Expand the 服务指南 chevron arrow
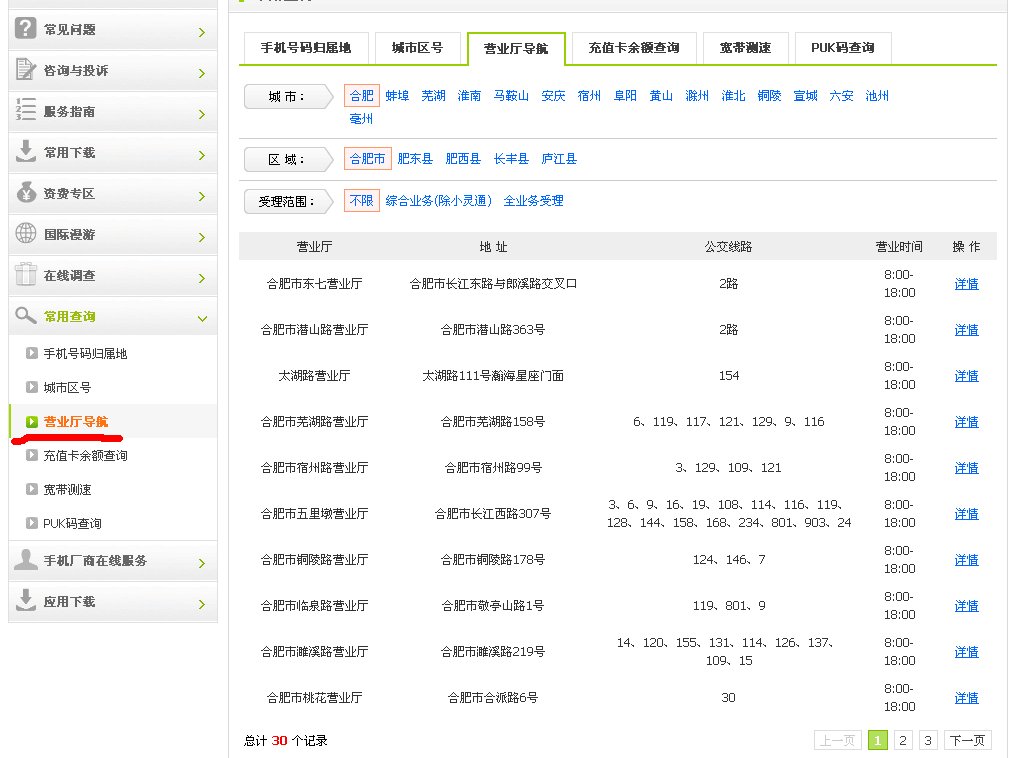 tap(202, 114)
